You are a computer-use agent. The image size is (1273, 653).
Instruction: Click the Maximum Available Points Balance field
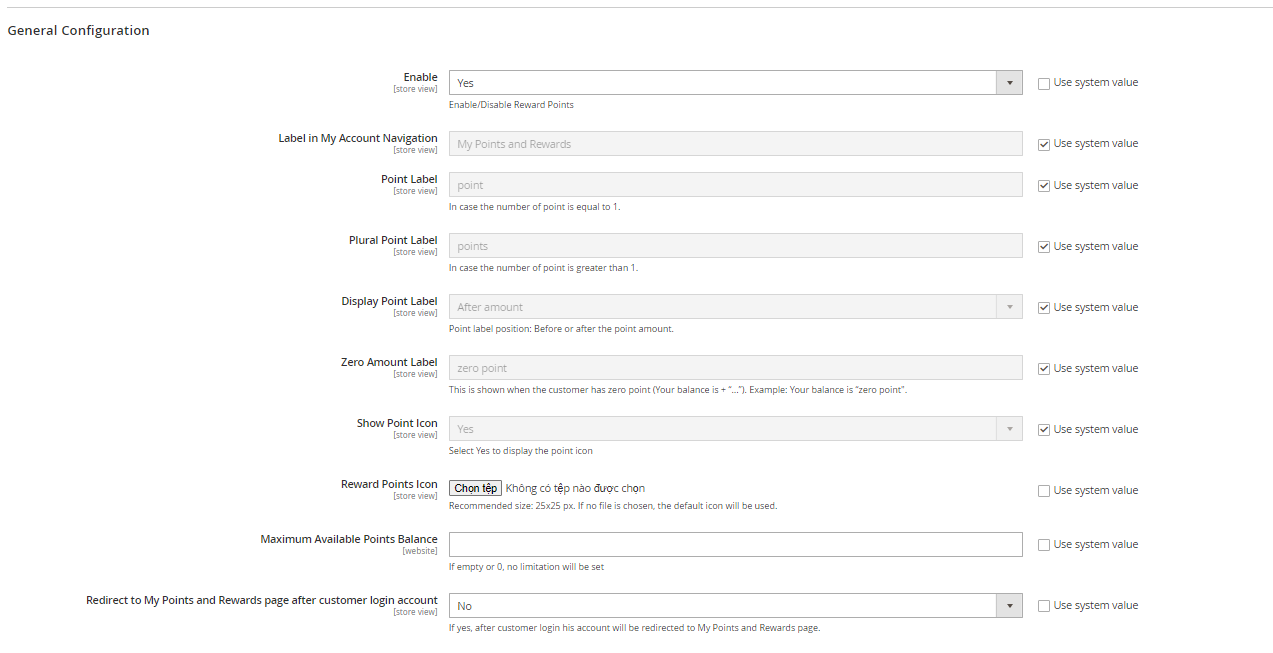[x=735, y=544]
